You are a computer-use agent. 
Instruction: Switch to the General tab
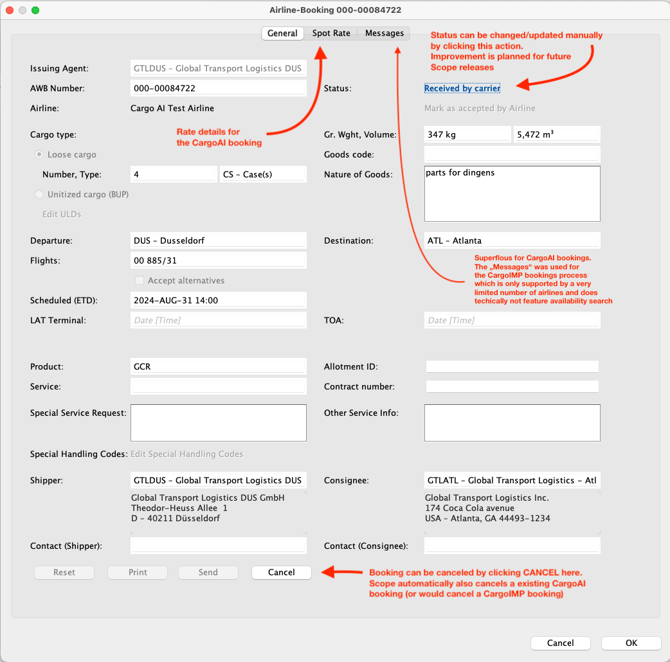(282, 33)
